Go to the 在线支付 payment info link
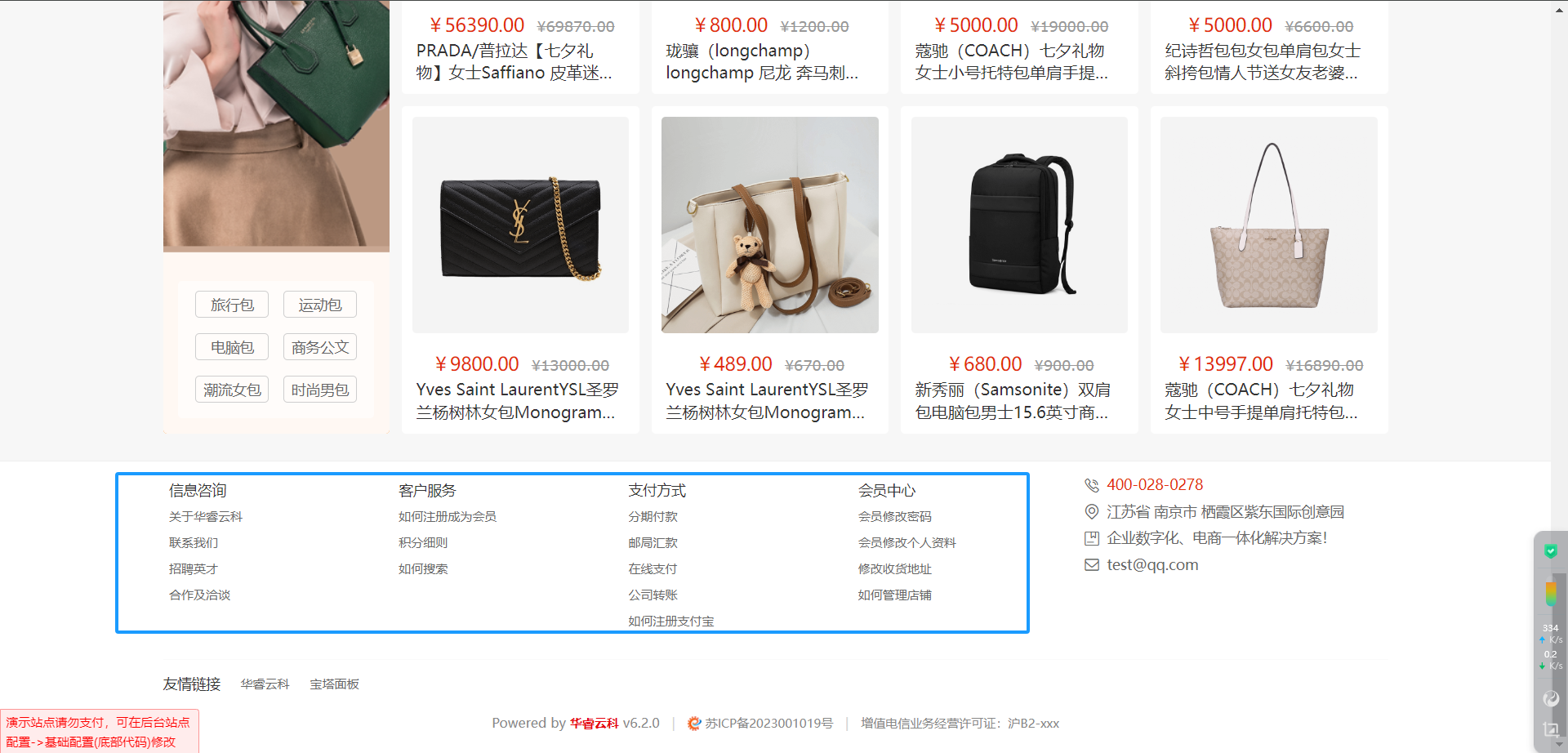 click(653, 569)
